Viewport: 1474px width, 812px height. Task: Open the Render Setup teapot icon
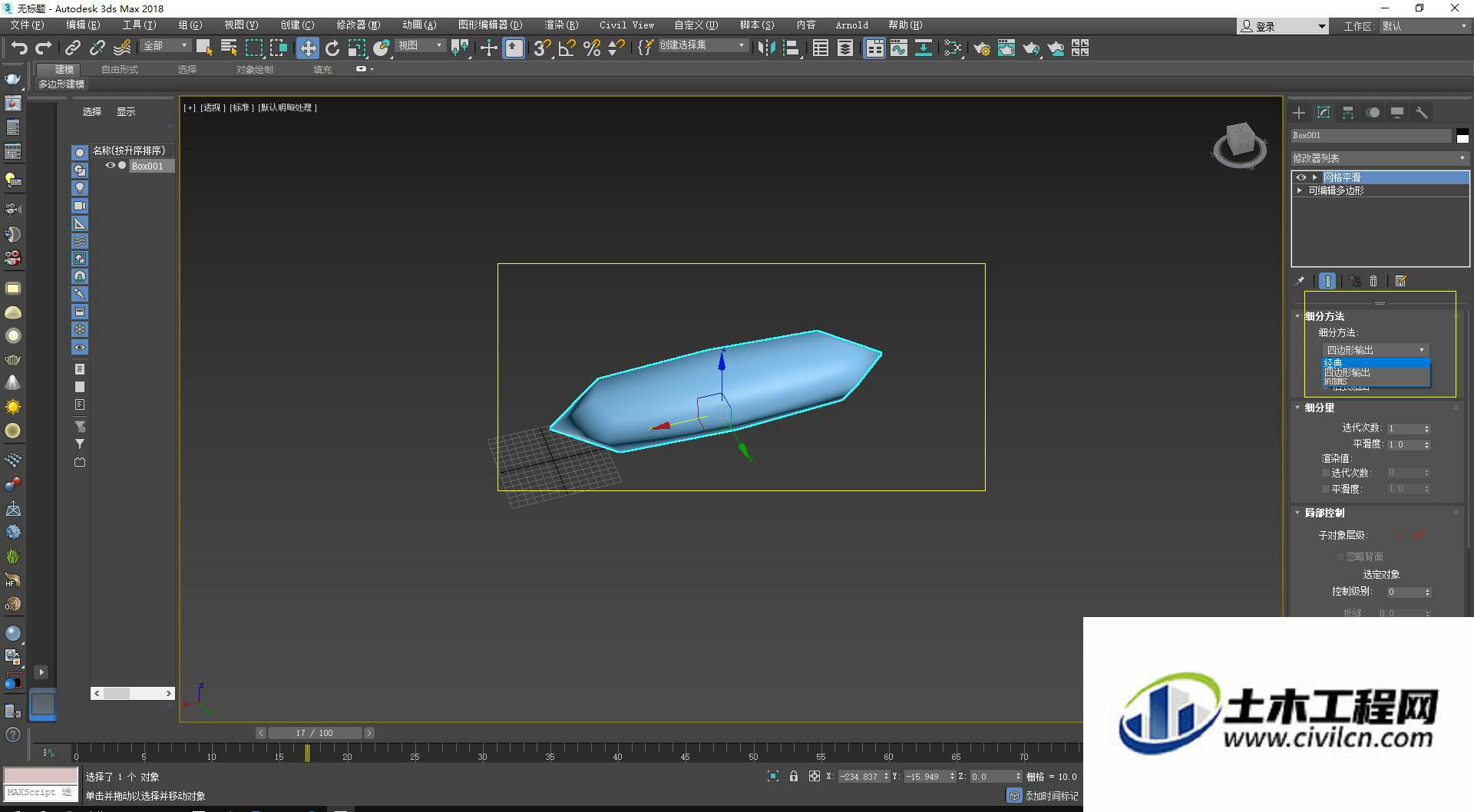point(982,48)
